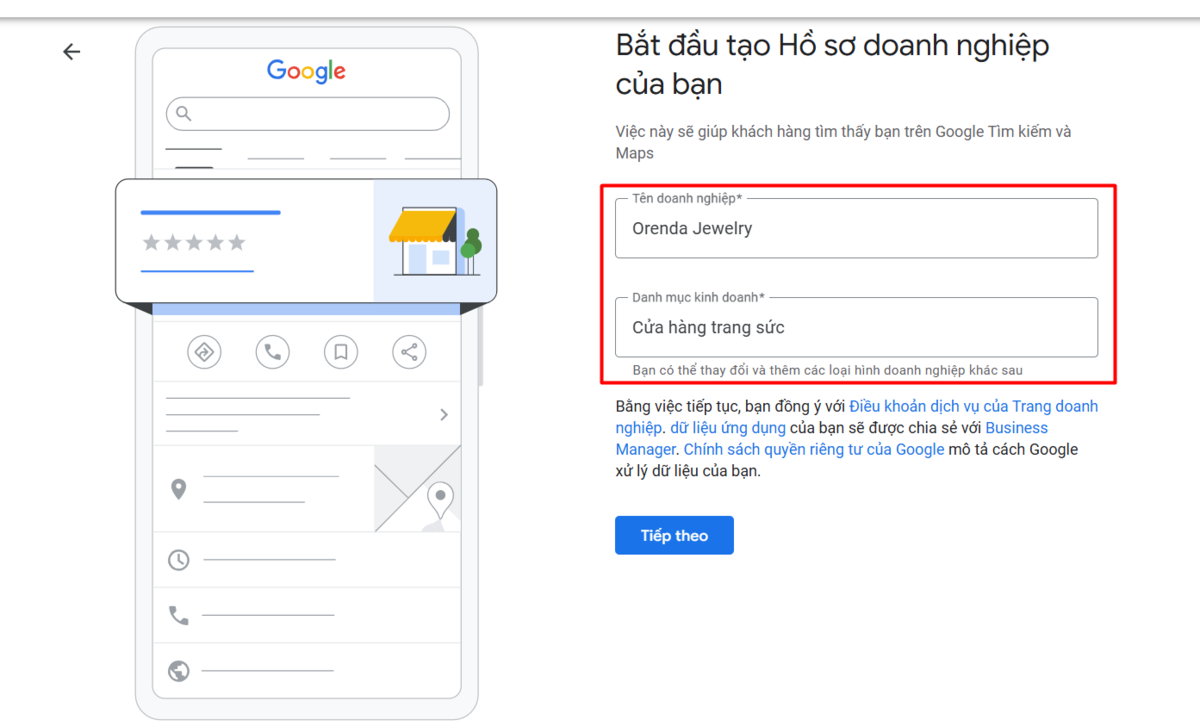Click the search magnifier icon in the search bar
This screenshot has height=726, width=1200.
(183, 114)
